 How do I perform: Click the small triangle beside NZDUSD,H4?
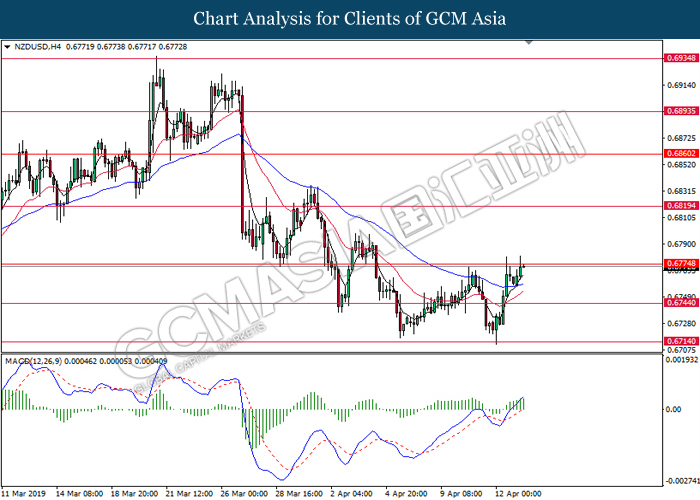pyautogui.click(x=7, y=47)
